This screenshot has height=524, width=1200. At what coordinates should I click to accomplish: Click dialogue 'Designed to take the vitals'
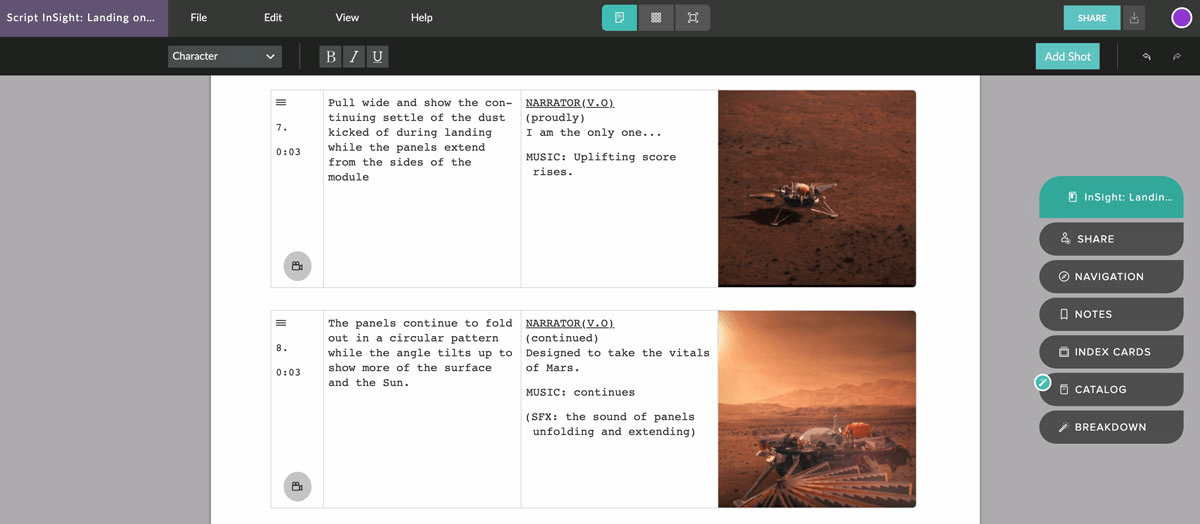[x=618, y=352]
